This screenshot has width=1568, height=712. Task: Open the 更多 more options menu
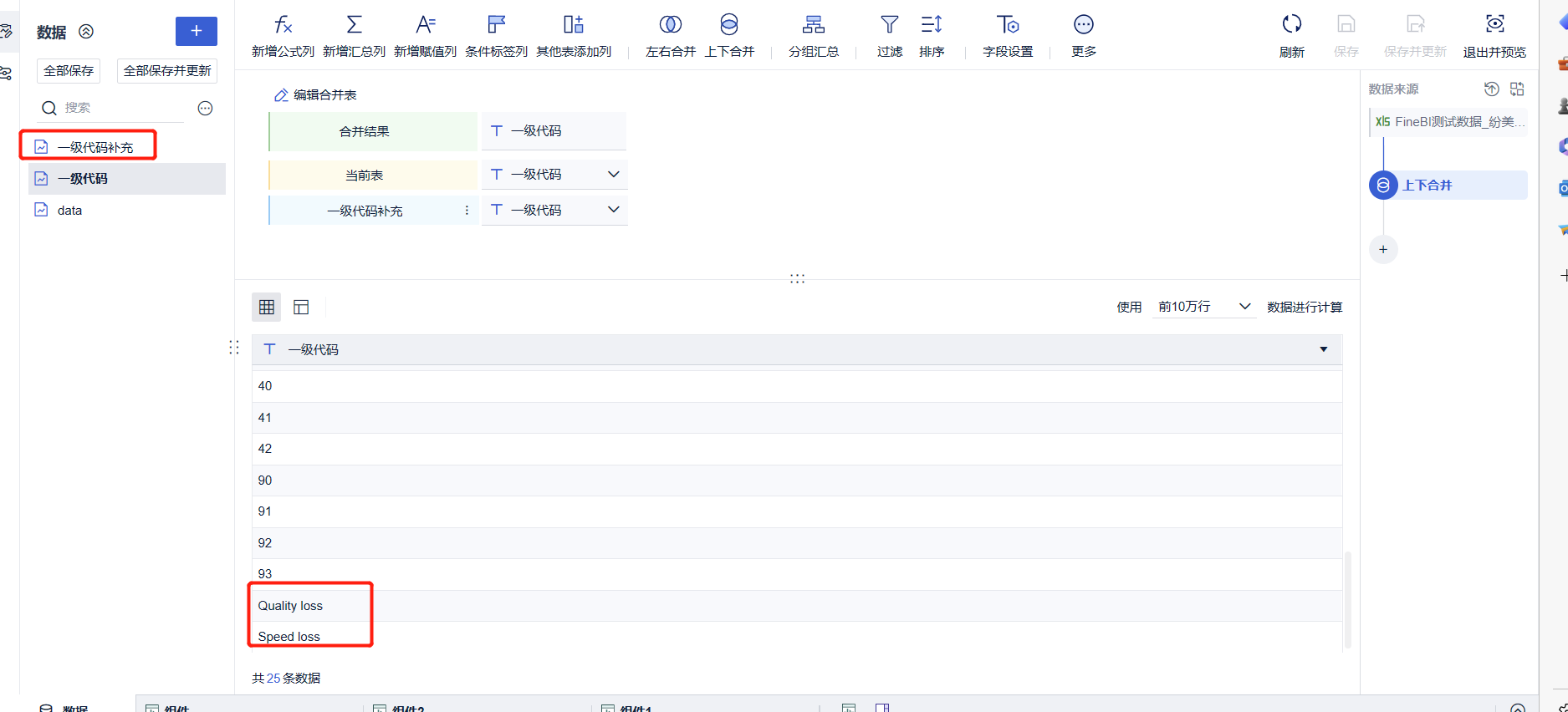[x=1084, y=37]
